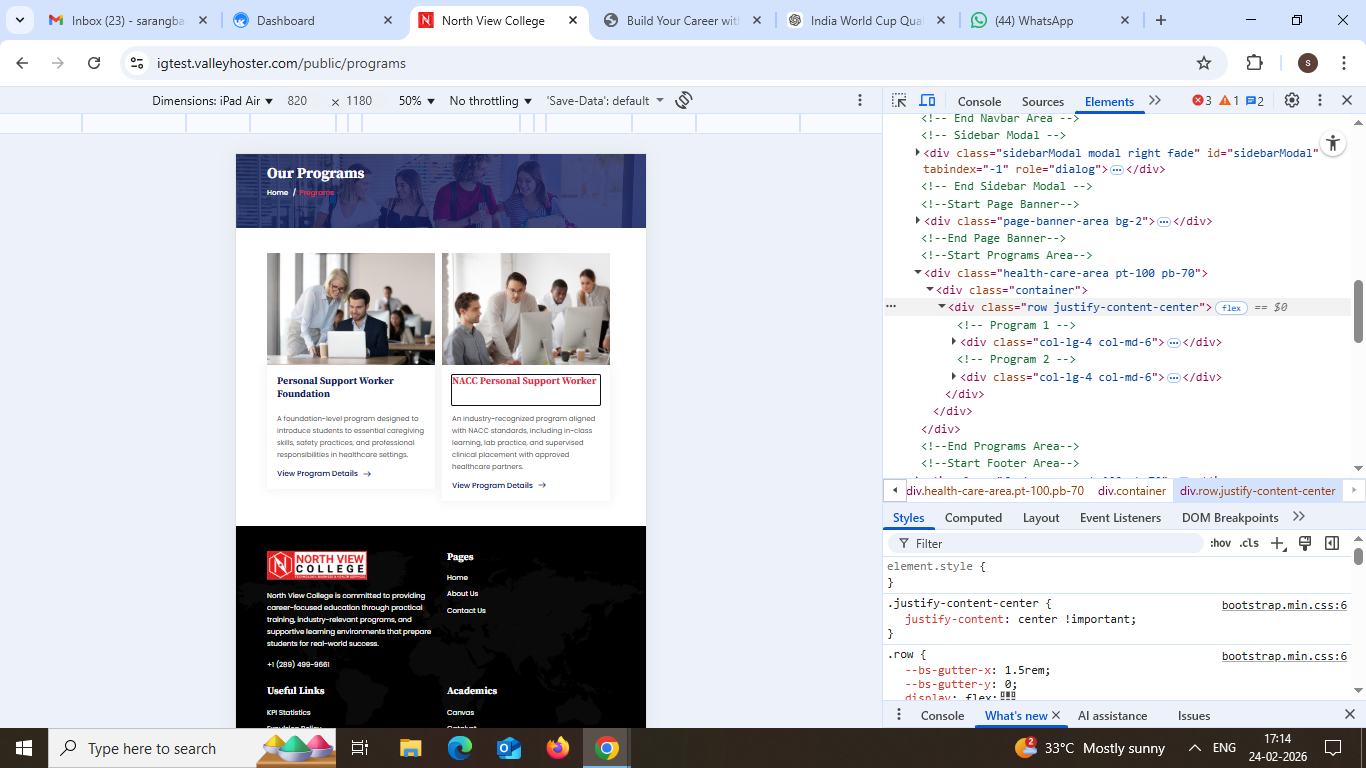Open DevTools customize three-dot menu

click(x=1320, y=100)
